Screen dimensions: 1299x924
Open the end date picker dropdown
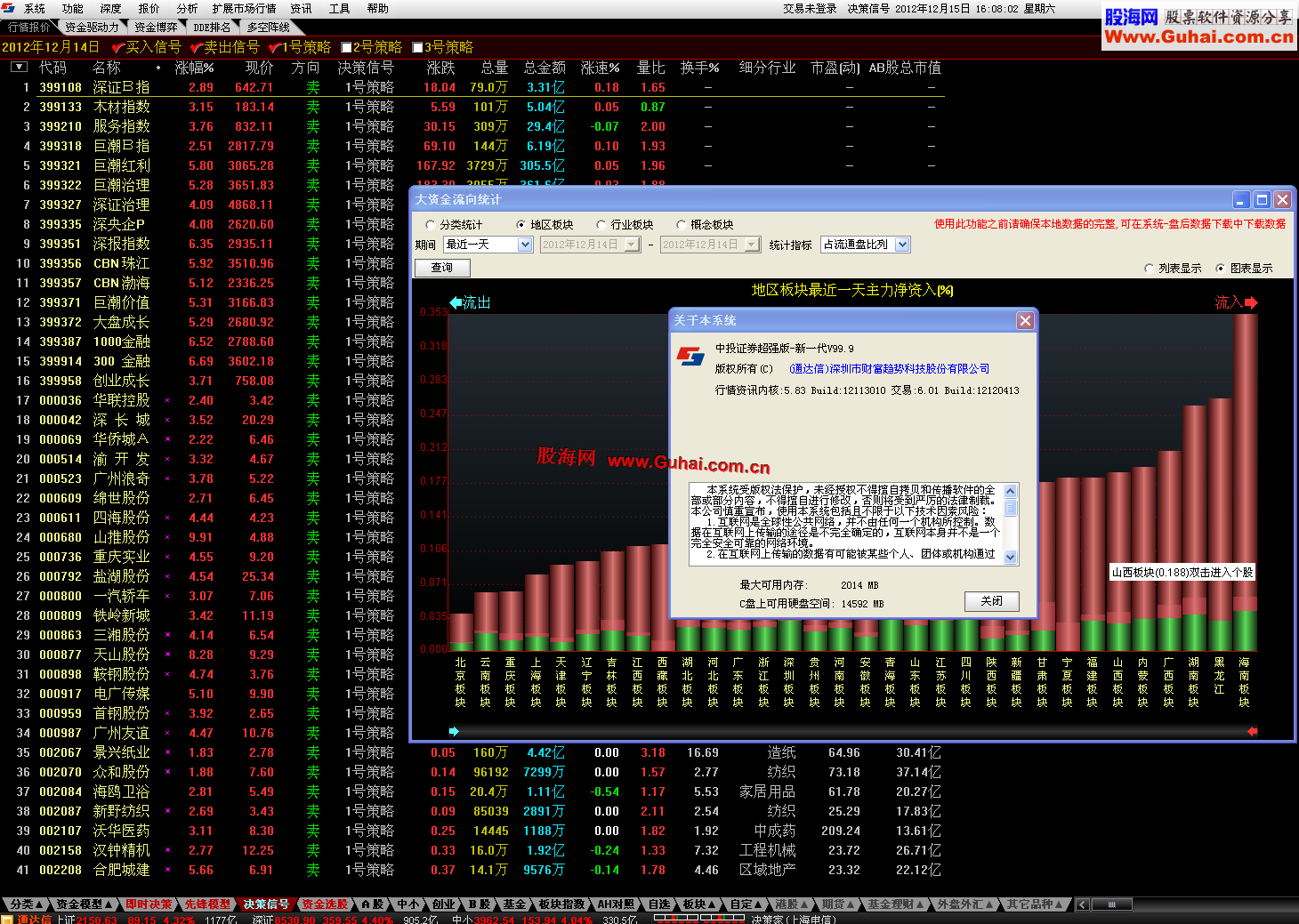753,245
